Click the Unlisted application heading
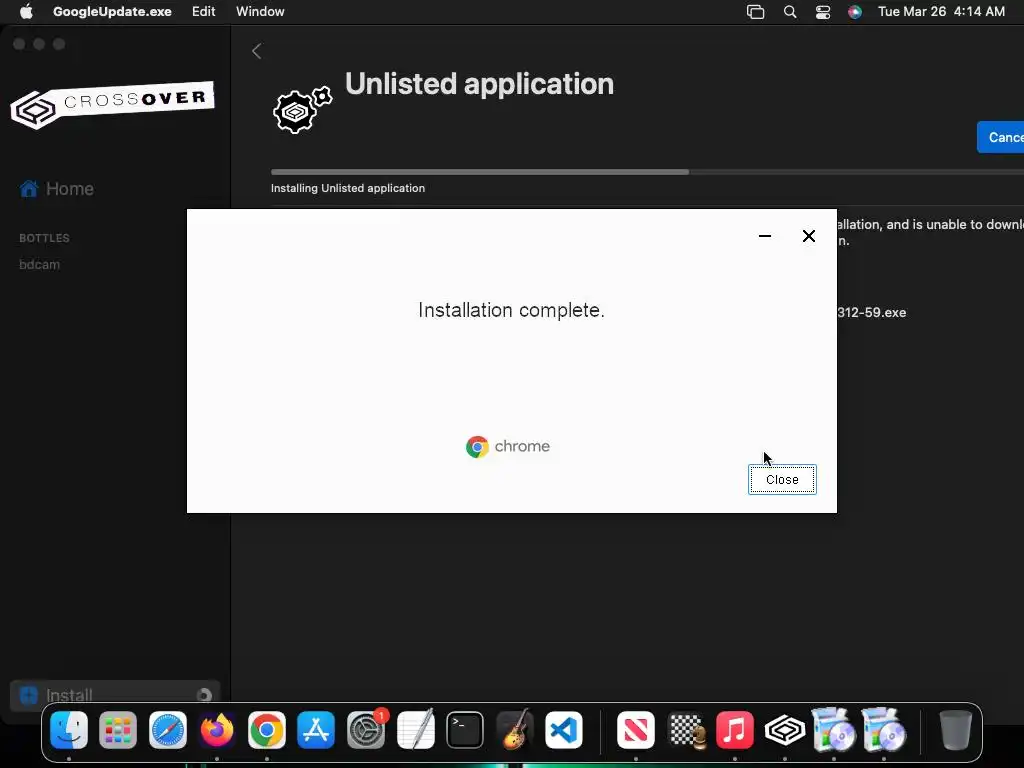The image size is (1024, 768). click(479, 84)
